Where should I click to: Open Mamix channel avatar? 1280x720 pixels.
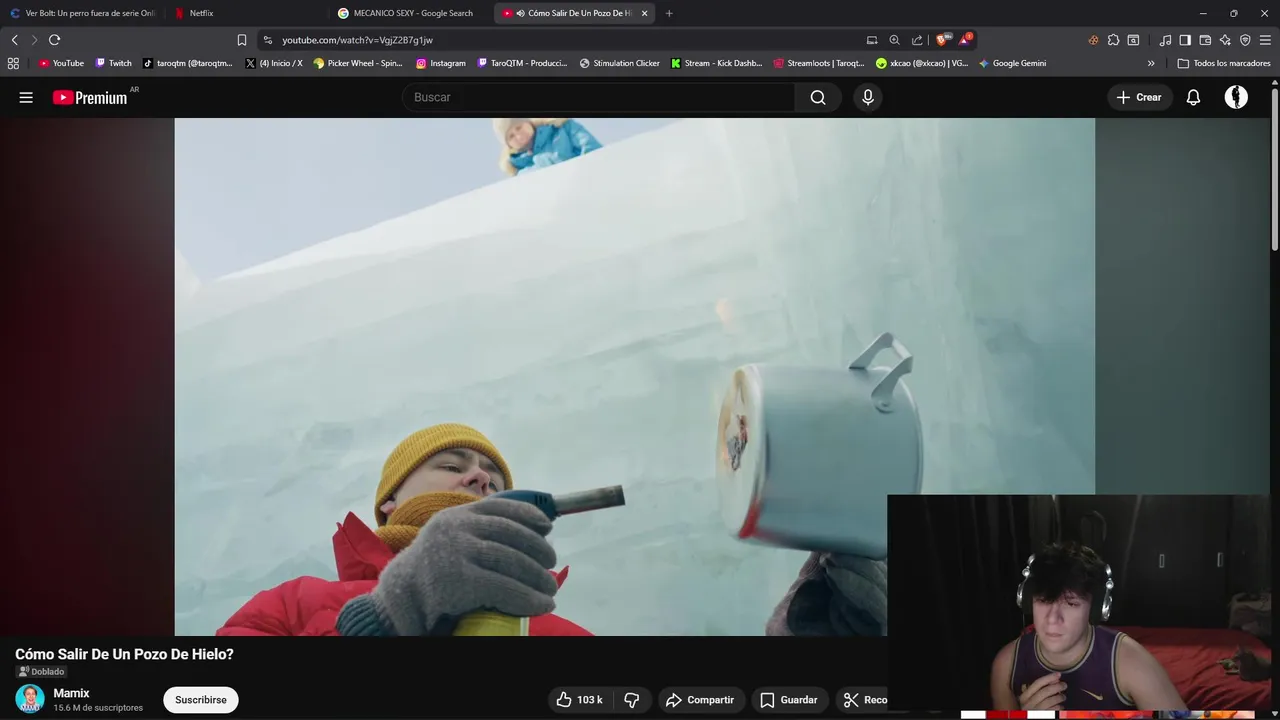point(30,698)
